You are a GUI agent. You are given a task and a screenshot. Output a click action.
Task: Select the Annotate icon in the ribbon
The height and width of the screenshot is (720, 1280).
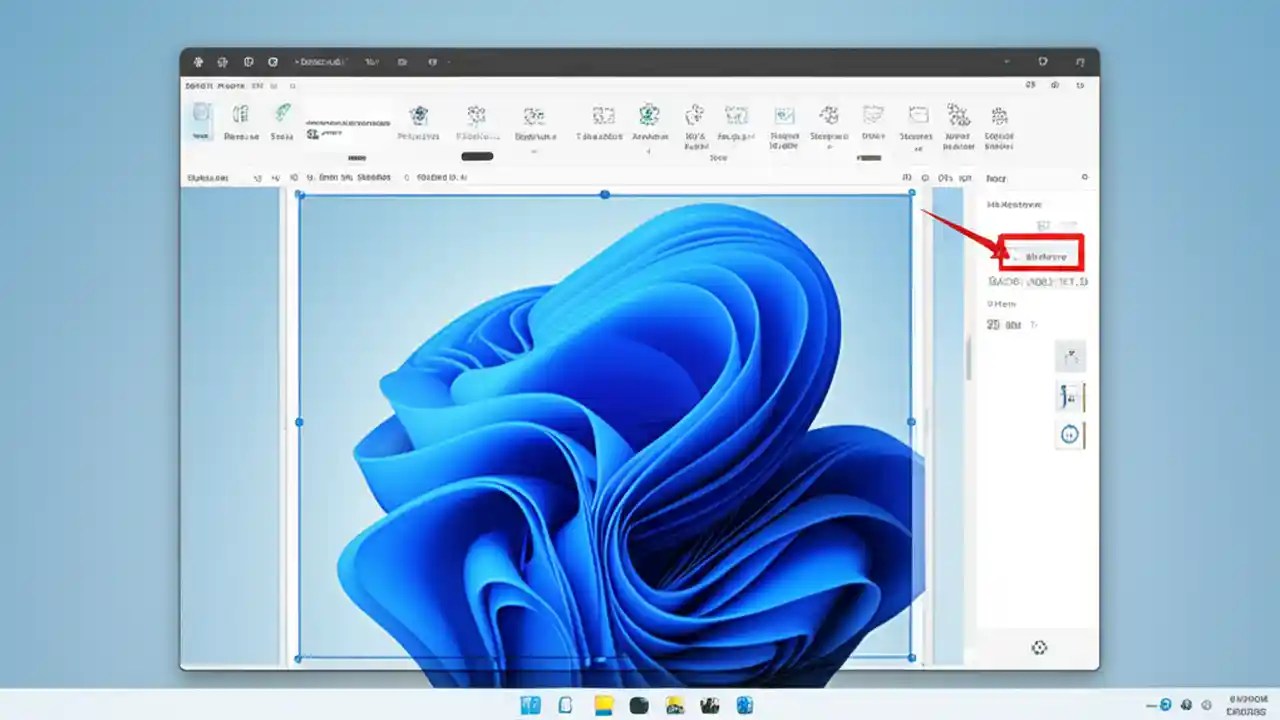click(651, 120)
